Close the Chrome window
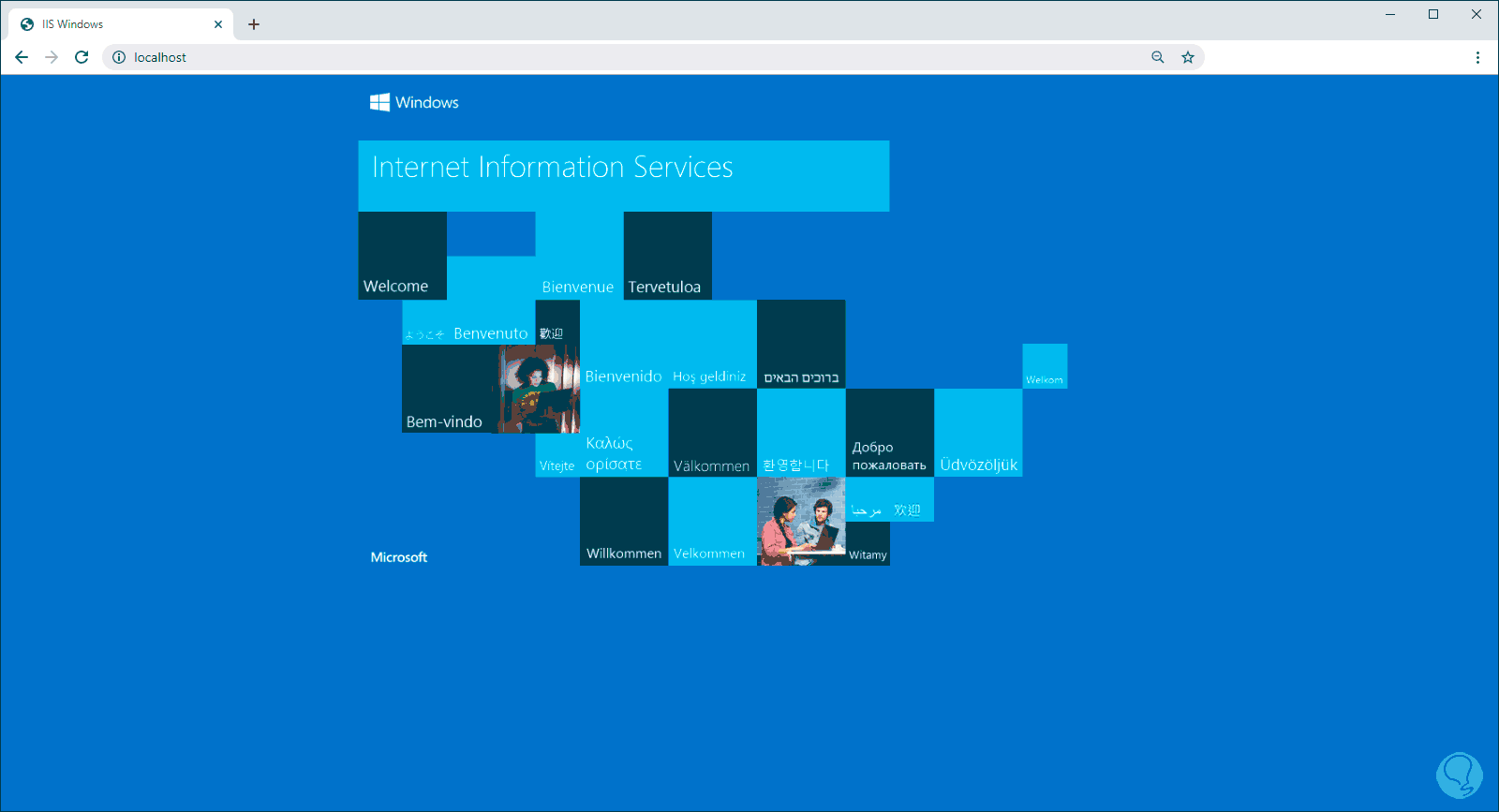The width and height of the screenshot is (1499, 812). (1477, 14)
